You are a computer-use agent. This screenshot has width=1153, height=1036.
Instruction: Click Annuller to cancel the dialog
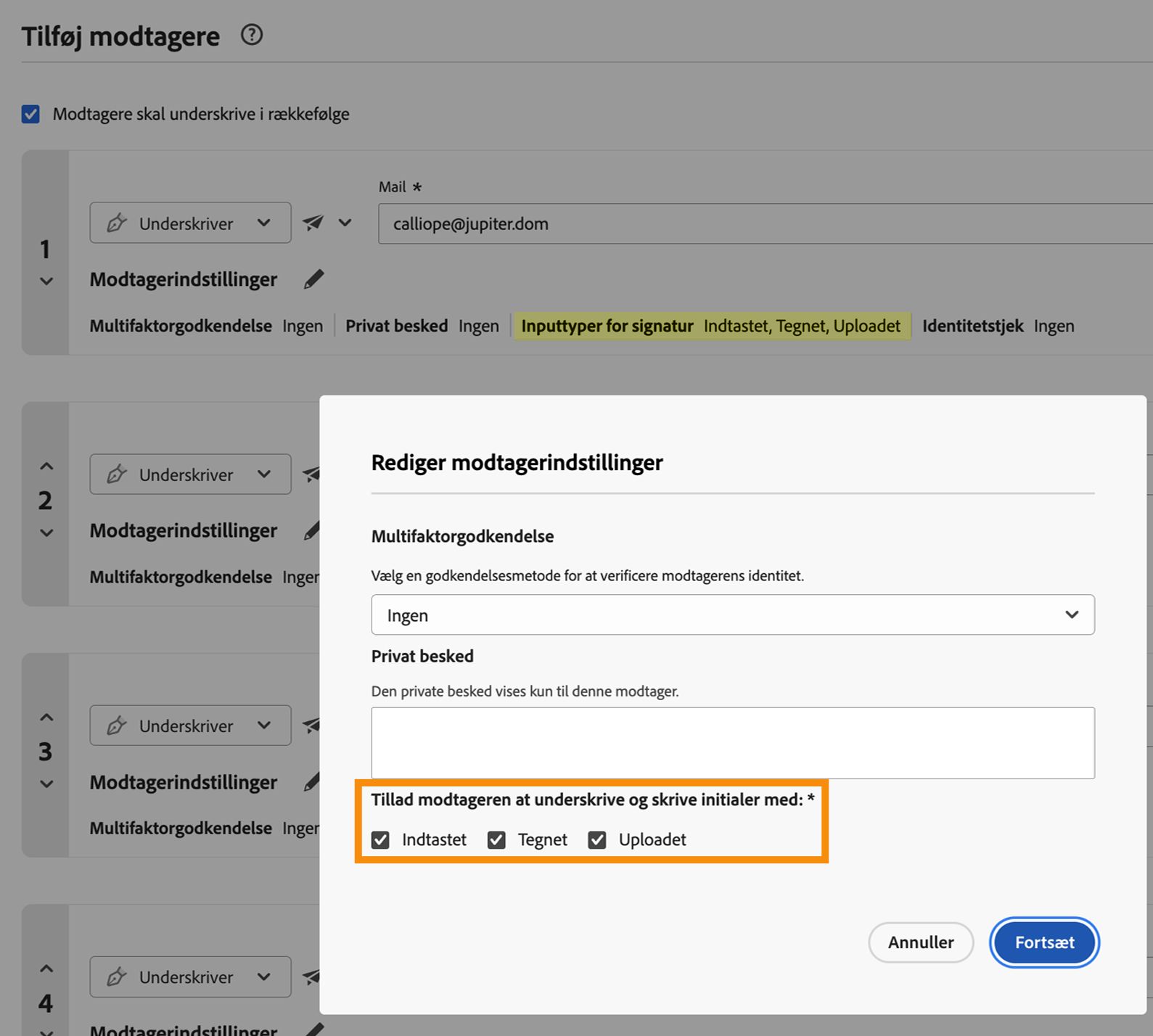coord(921,942)
